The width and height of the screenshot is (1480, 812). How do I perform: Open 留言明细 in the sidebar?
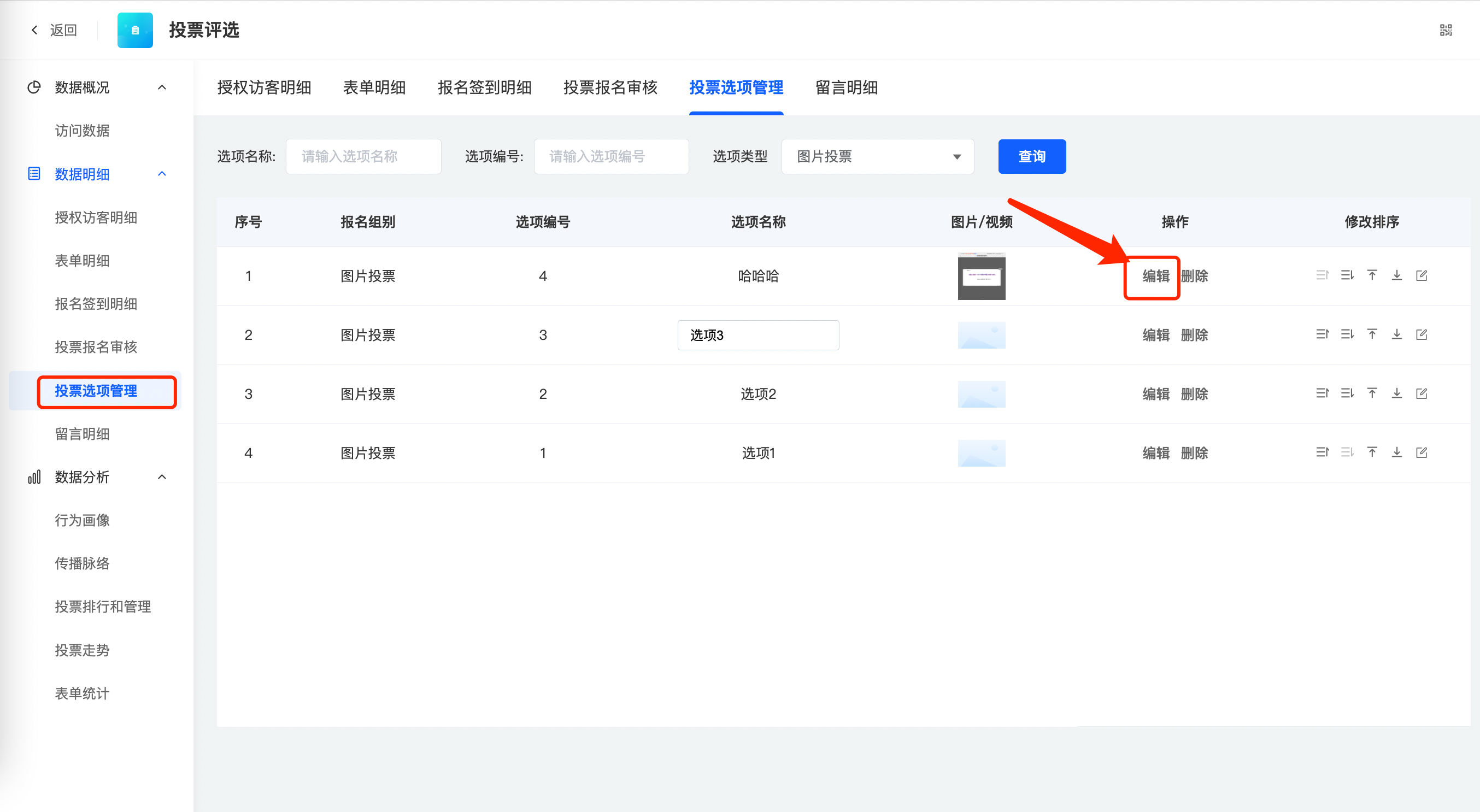[x=82, y=434]
